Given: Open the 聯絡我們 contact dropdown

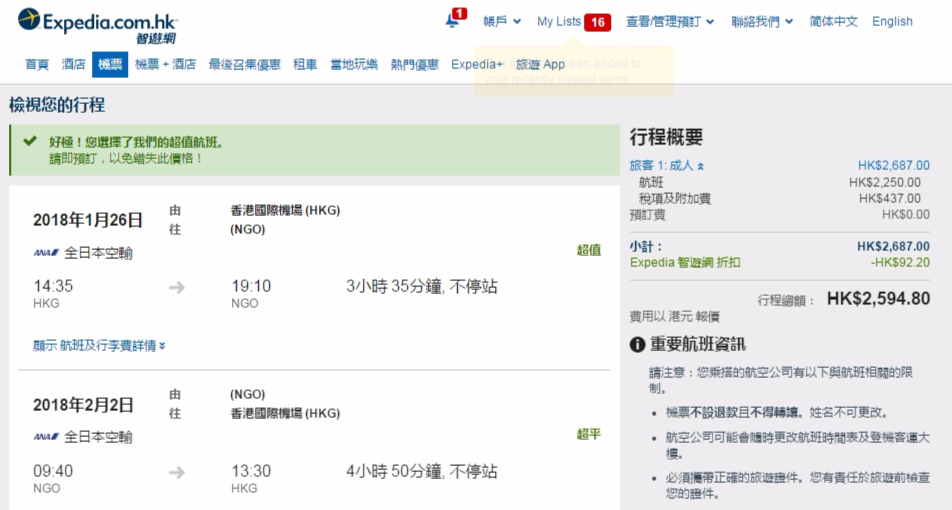Looking at the screenshot, I should [761, 21].
